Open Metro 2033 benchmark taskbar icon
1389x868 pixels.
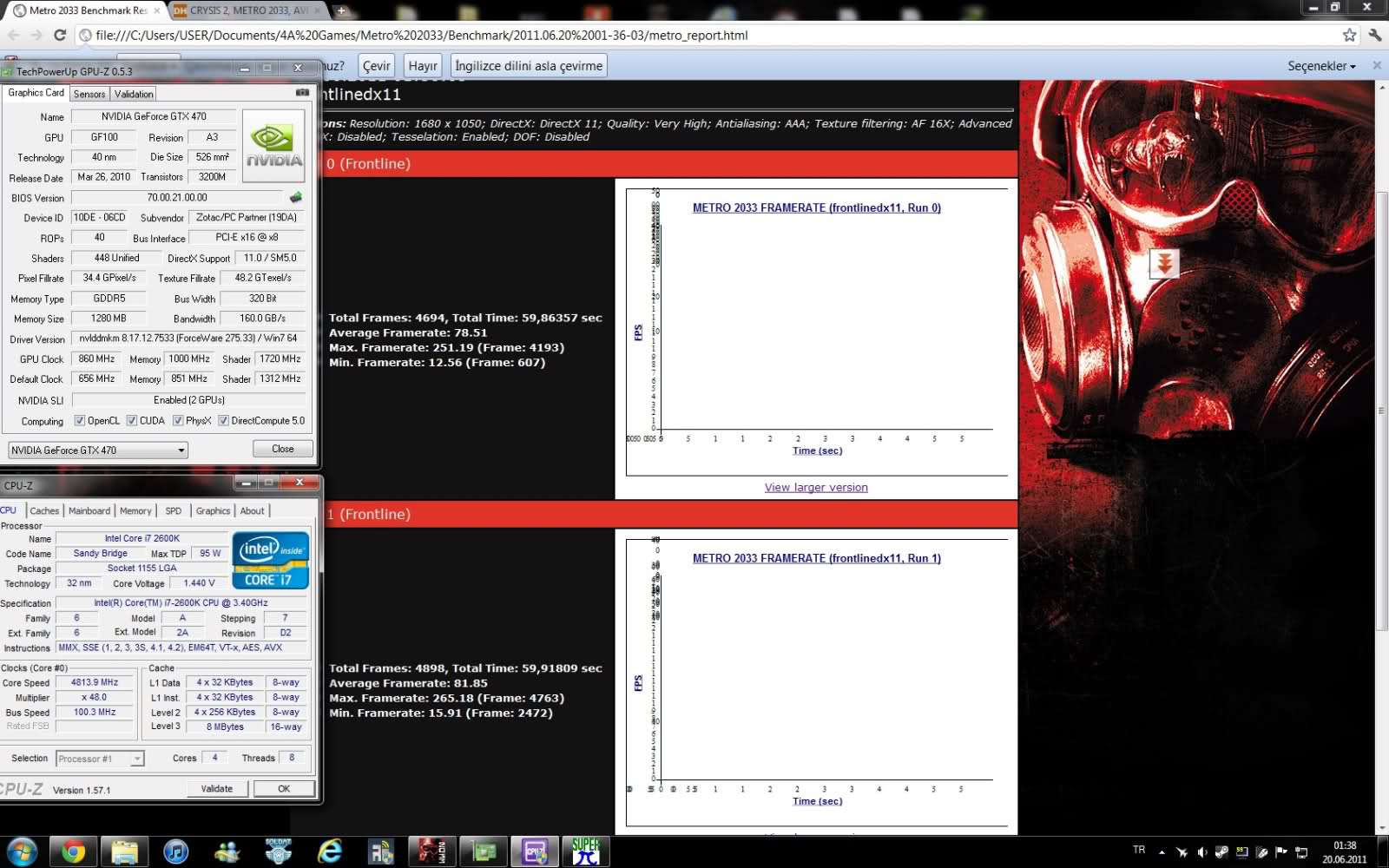coord(432,852)
